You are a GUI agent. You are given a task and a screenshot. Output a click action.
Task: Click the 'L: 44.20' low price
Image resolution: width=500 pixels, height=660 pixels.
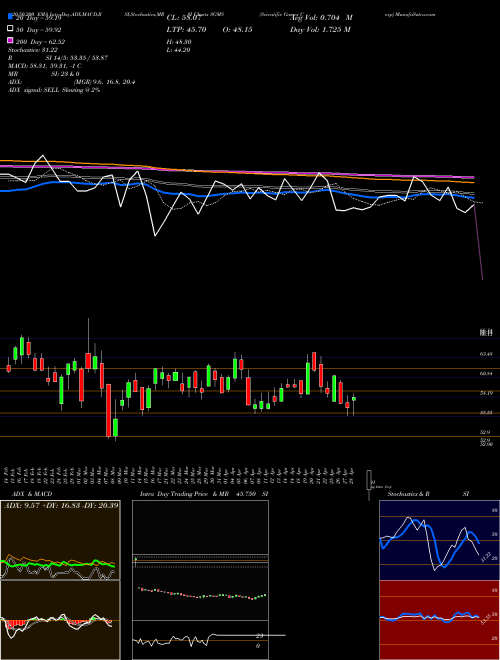pos(178,50)
